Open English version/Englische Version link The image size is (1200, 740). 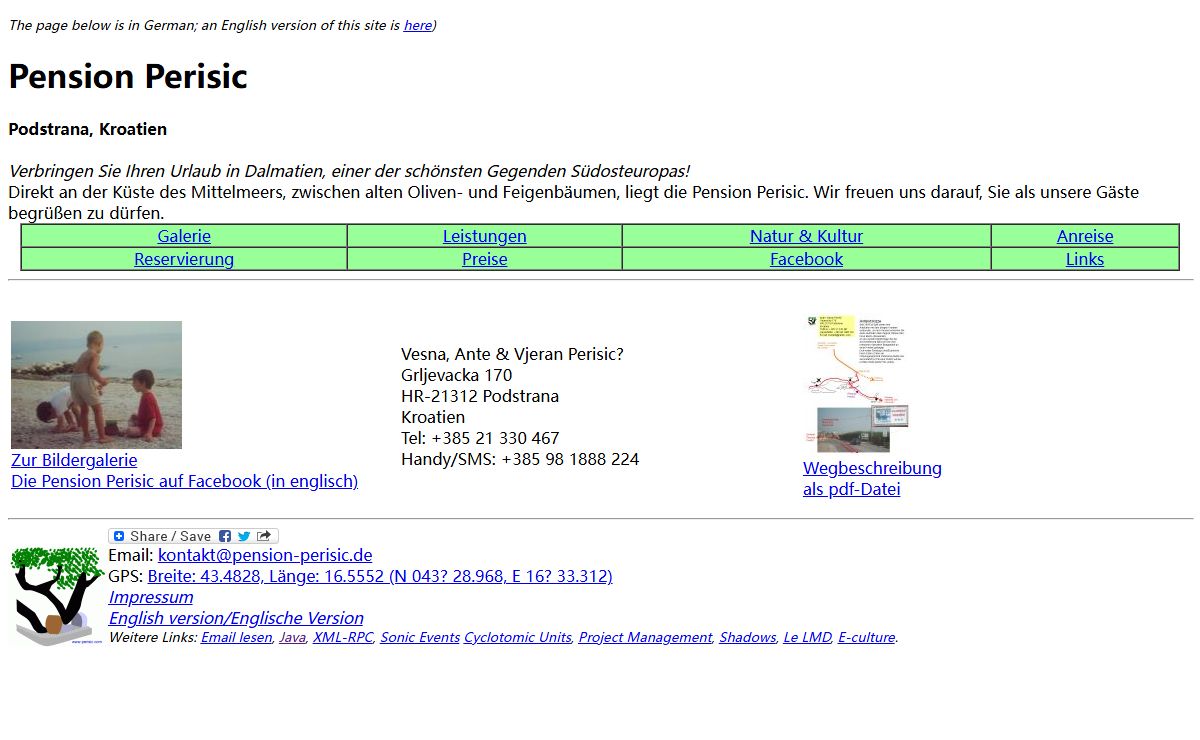tap(236, 618)
